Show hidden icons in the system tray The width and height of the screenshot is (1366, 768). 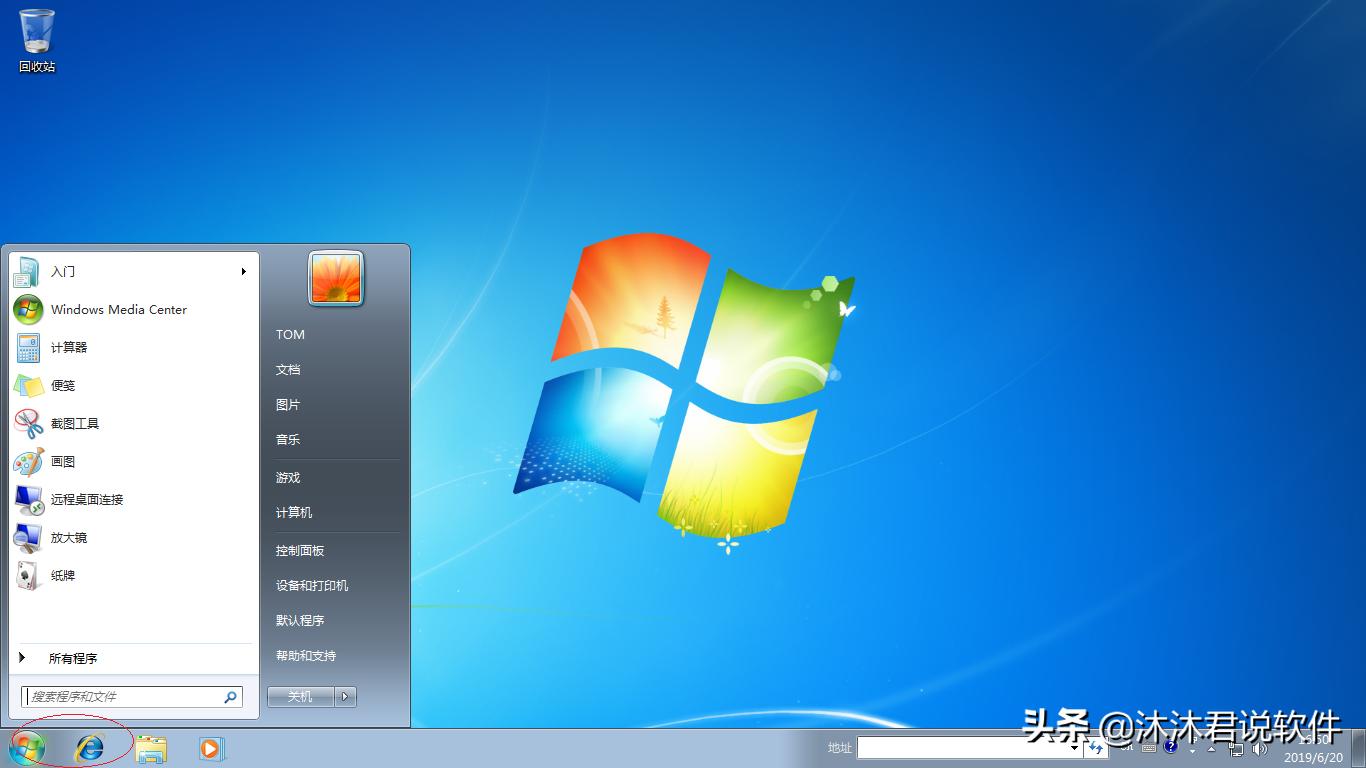[x=1211, y=750]
